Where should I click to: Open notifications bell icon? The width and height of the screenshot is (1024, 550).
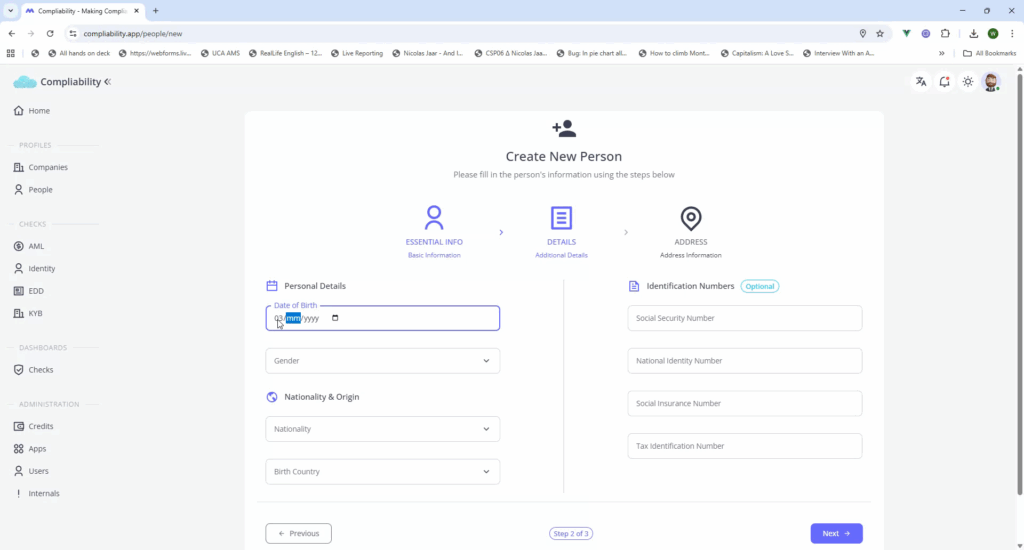(x=944, y=82)
